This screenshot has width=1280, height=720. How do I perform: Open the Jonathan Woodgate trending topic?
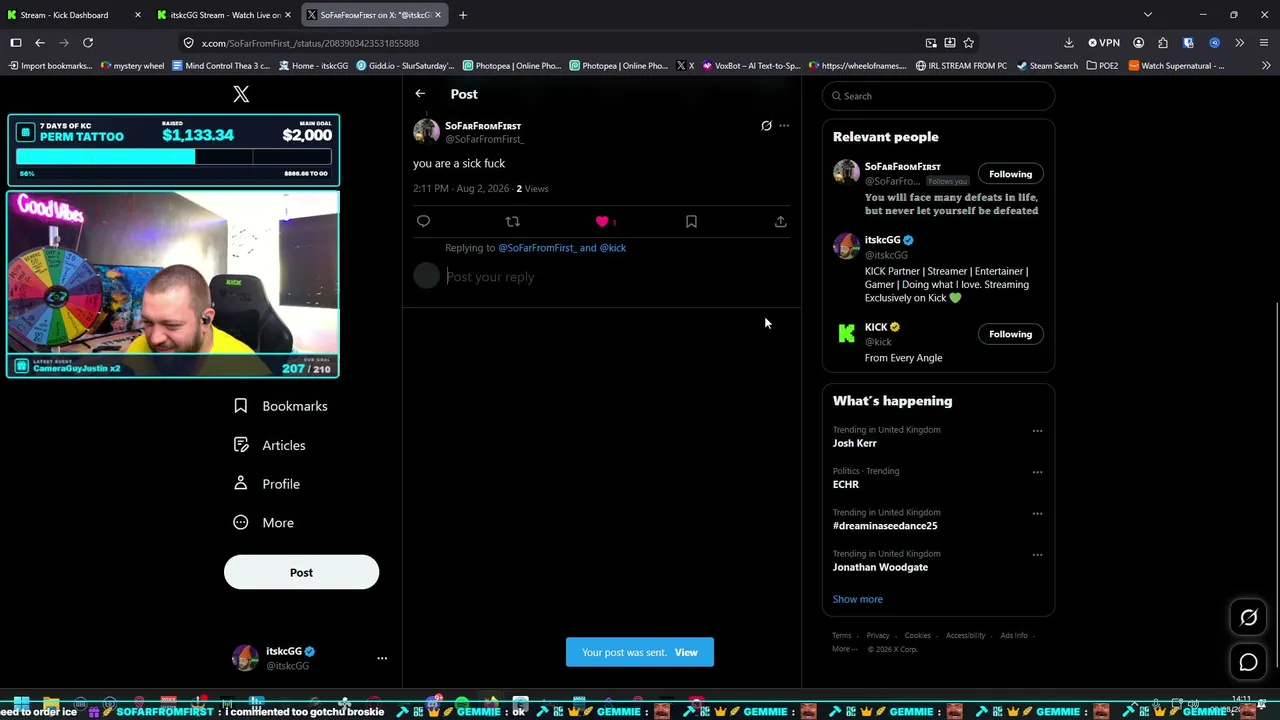click(x=880, y=567)
